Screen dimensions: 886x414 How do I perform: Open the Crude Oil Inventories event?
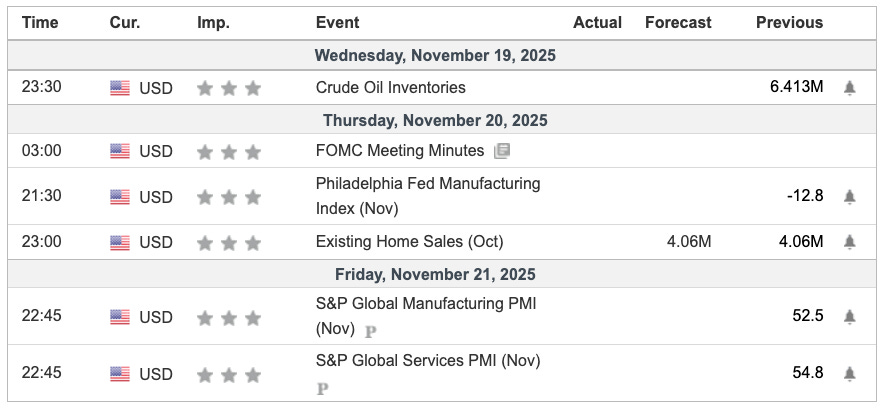pos(390,88)
